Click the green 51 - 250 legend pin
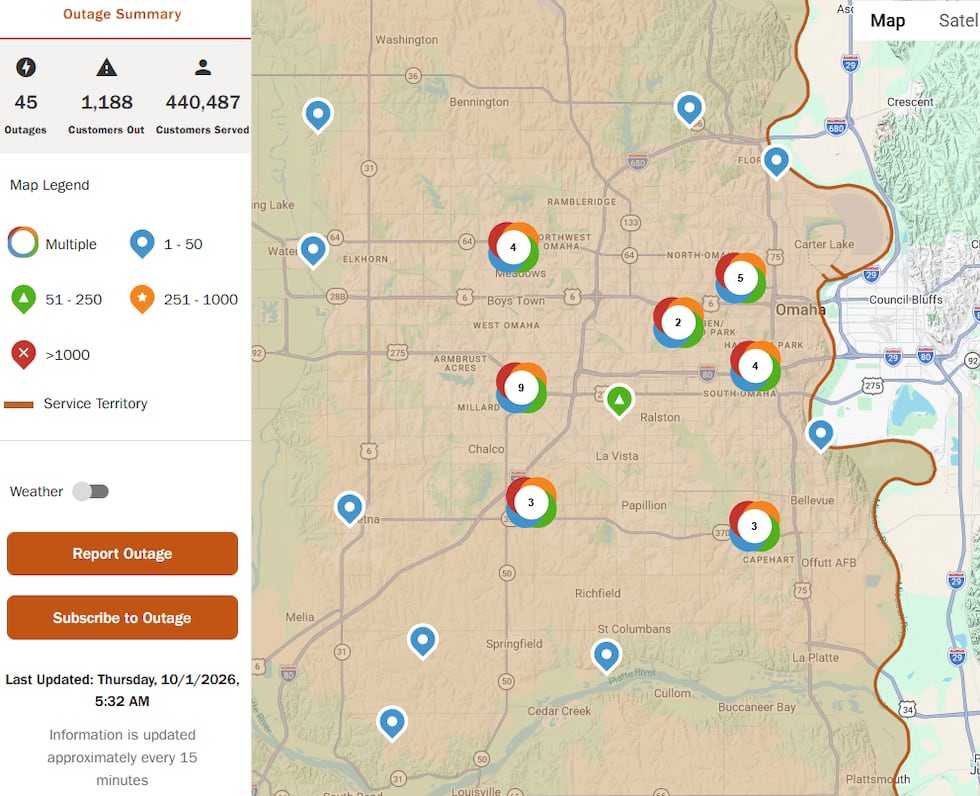The width and height of the screenshot is (980, 796). [24, 299]
